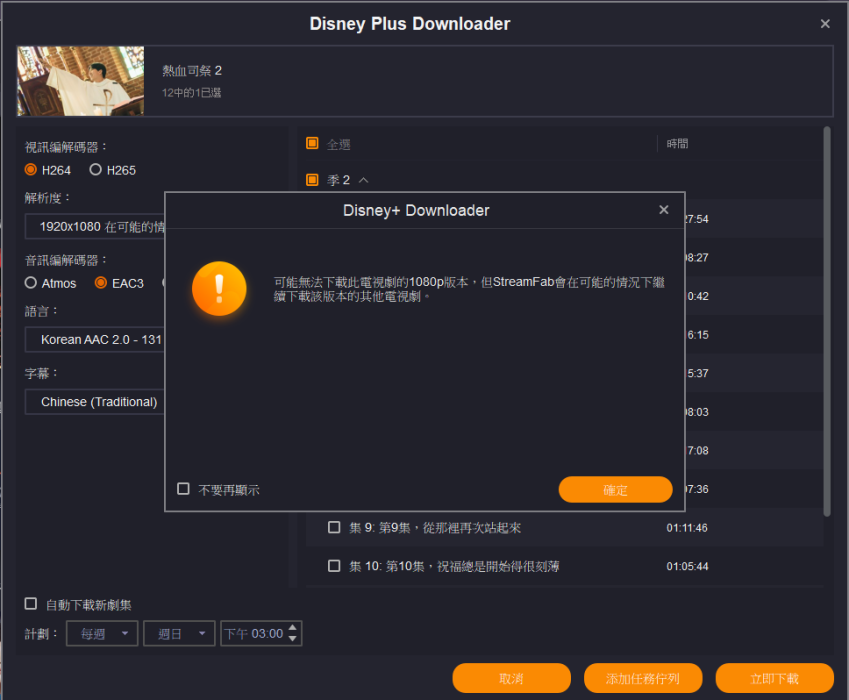Click the episode list vertical scrollbar

(x=827, y=322)
